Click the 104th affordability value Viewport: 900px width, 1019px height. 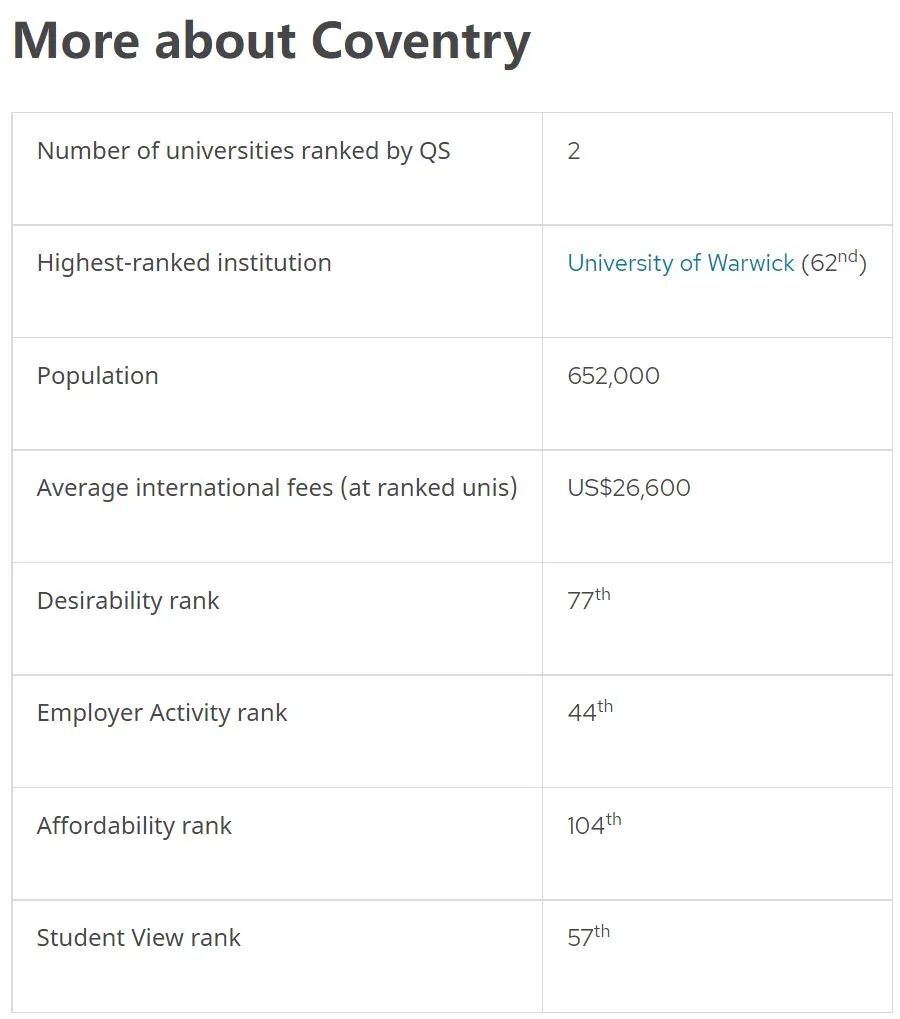pos(595,823)
